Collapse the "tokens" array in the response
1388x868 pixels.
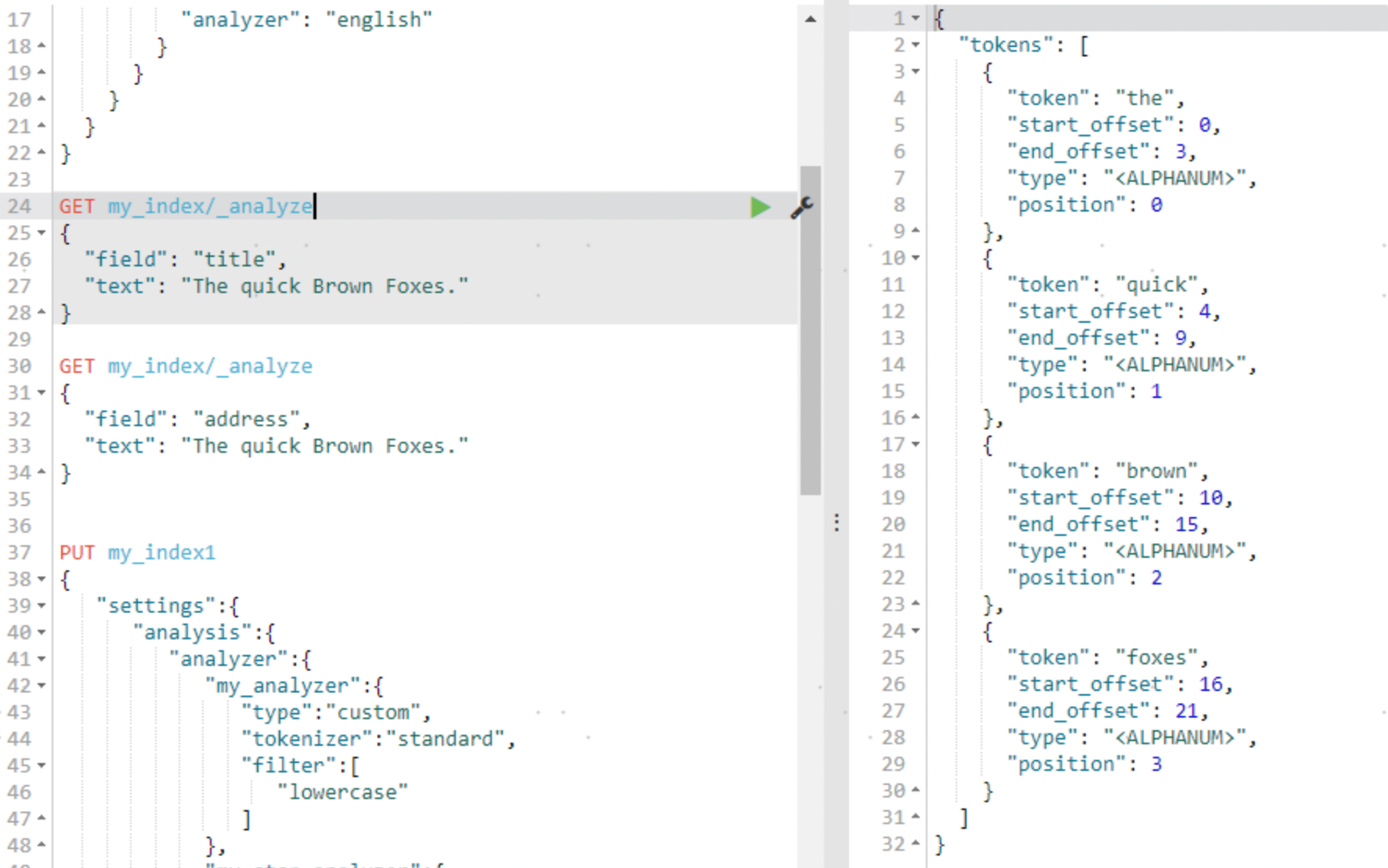pos(916,45)
